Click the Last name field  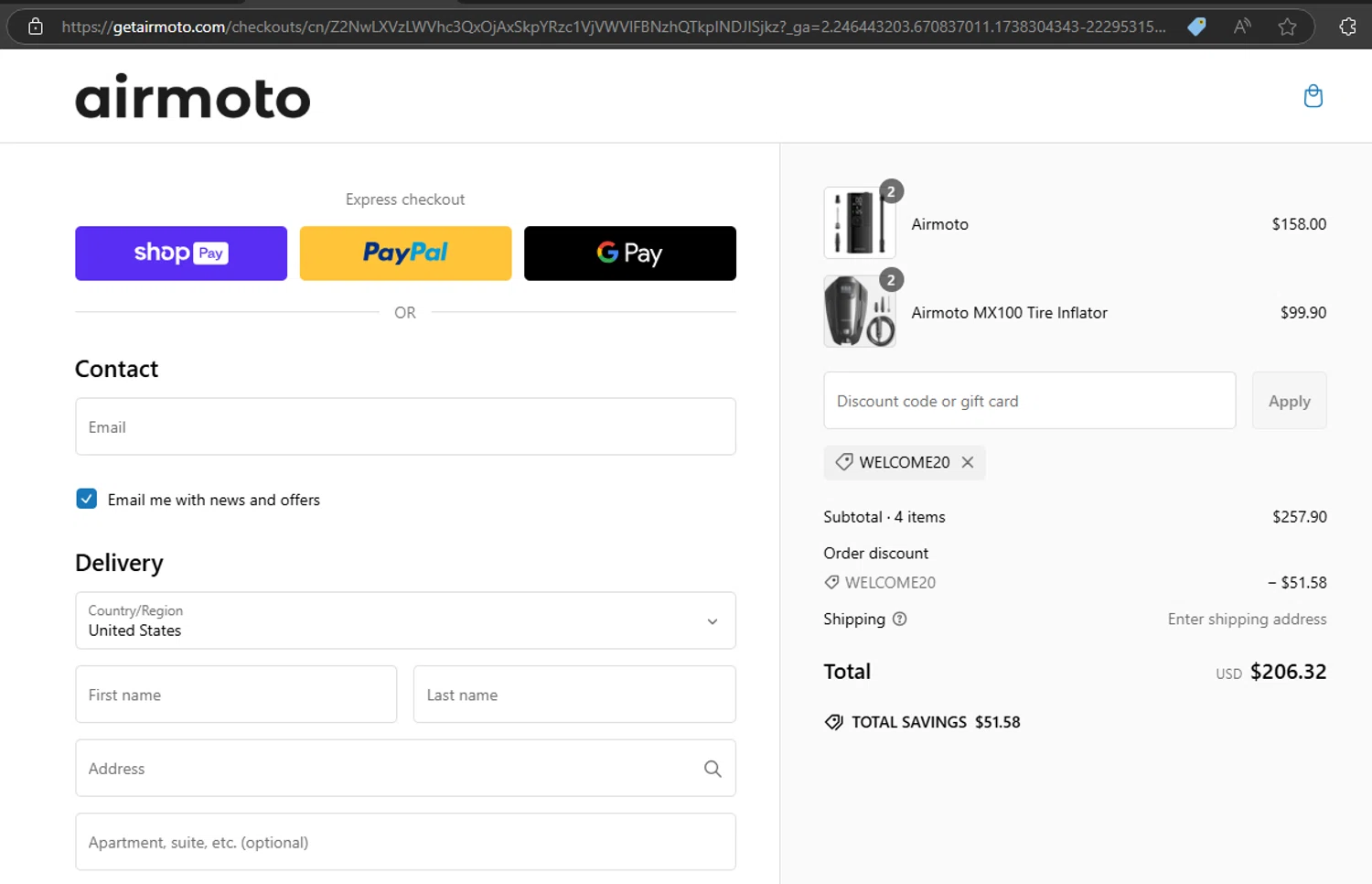coord(574,695)
